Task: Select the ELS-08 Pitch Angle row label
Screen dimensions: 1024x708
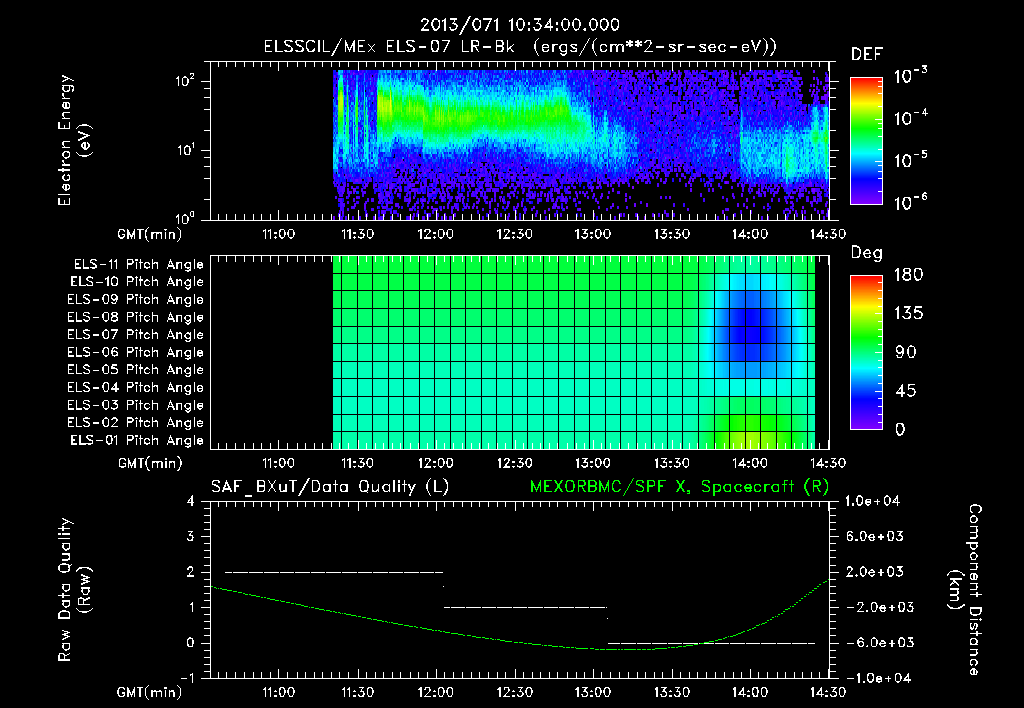Action: (x=135, y=317)
